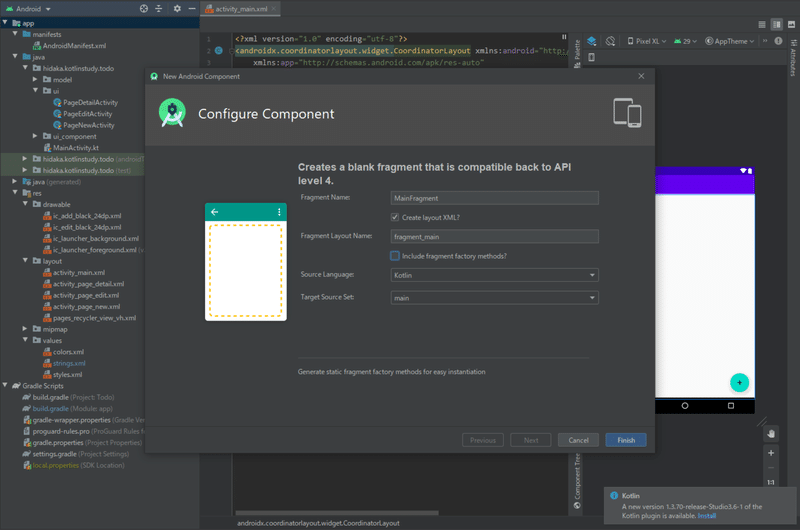Open the Component Tree side panel
This screenshot has height=530, width=800.
click(577, 481)
